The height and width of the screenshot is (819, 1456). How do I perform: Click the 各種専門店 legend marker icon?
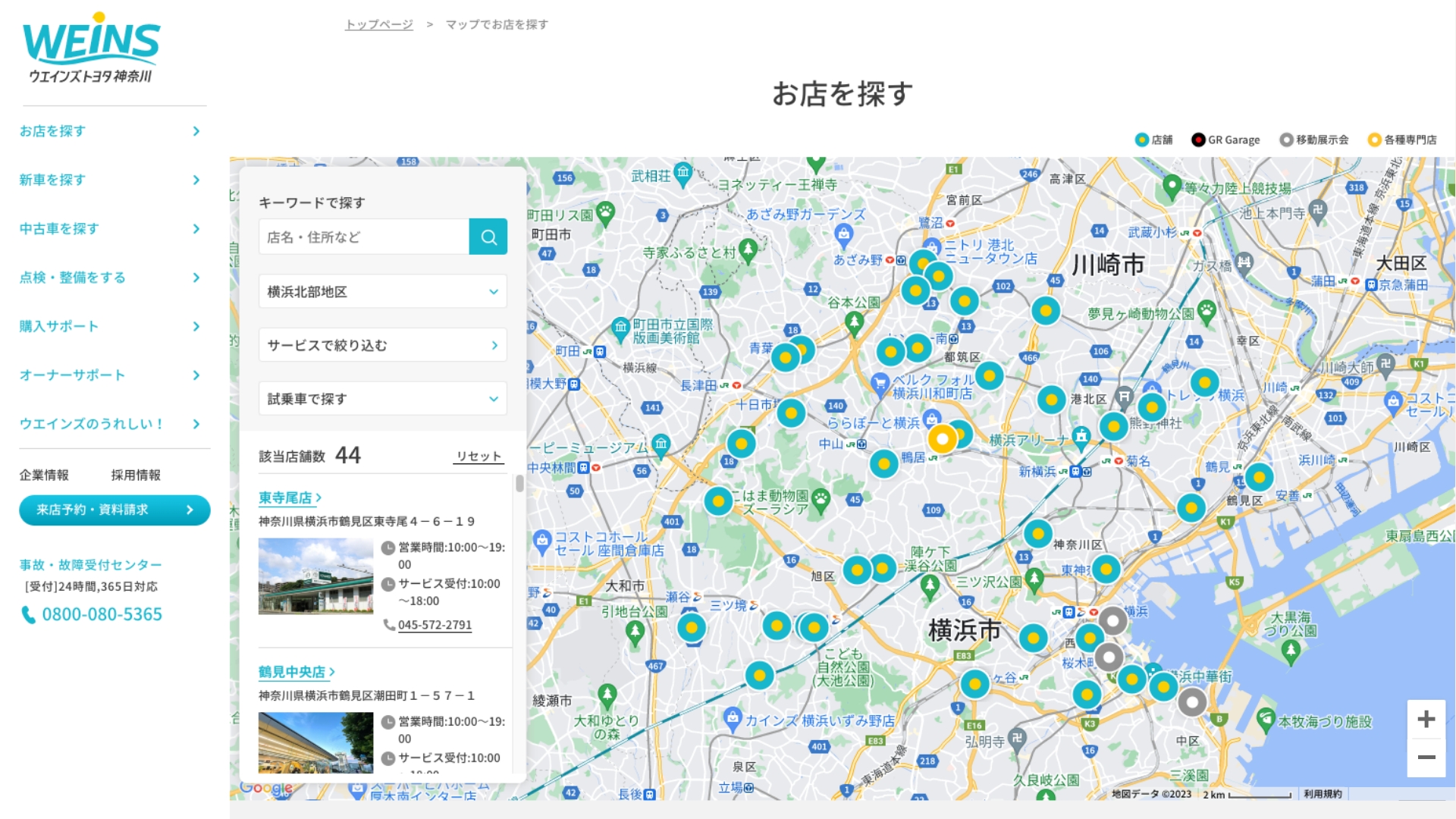tap(1374, 140)
